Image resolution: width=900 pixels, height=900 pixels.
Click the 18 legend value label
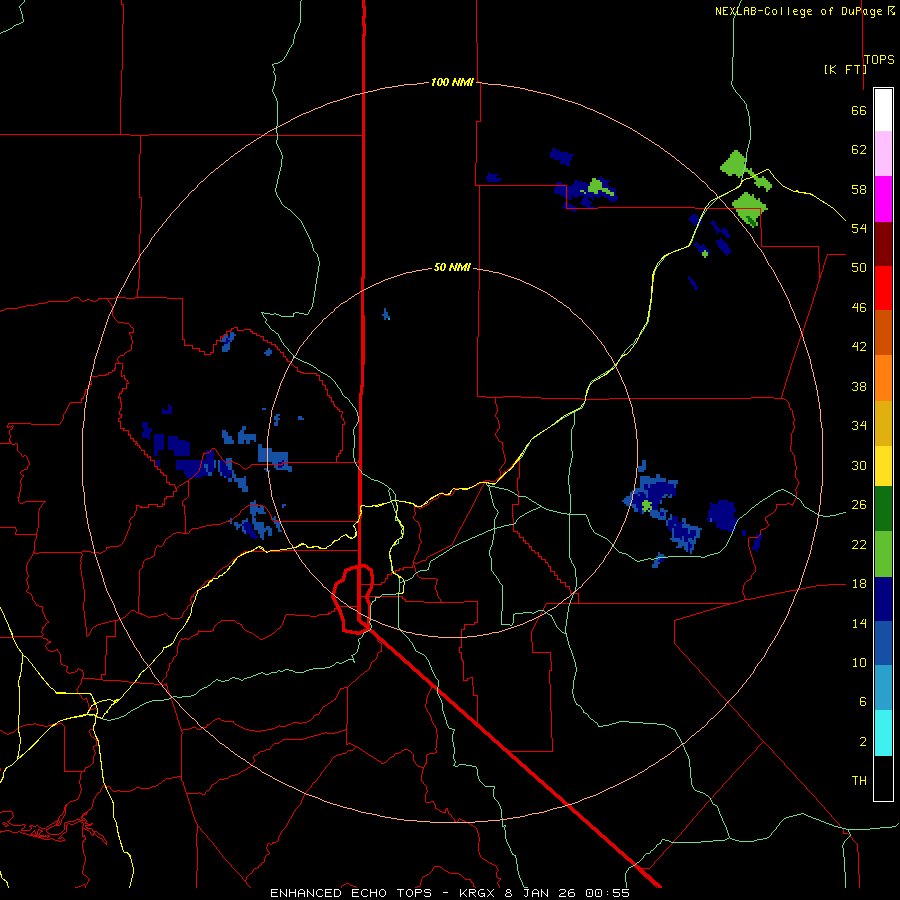tap(859, 584)
